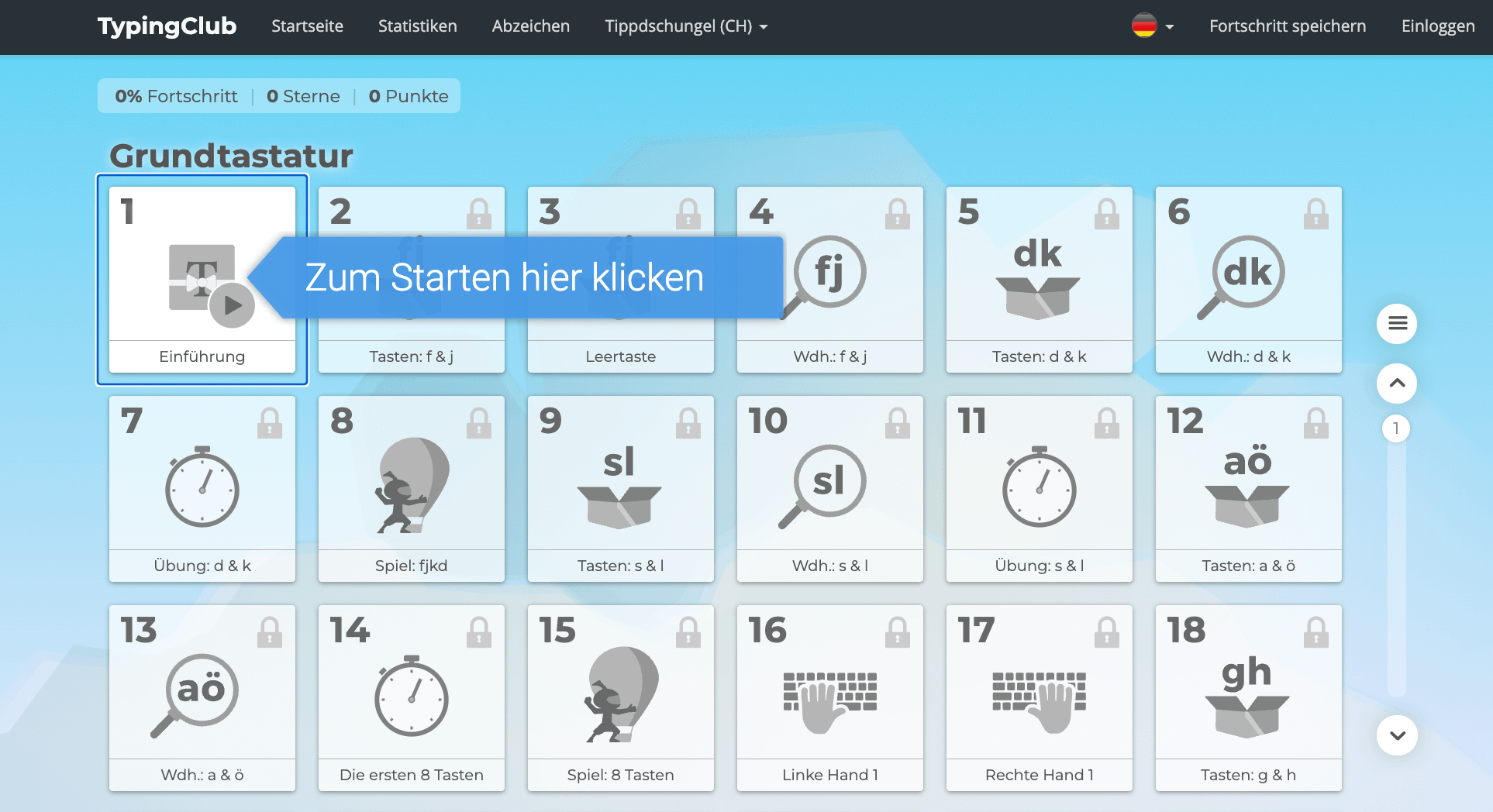The image size is (1493, 812).
Task: Click Einloggen in the top bar
Action: (x=1437, y=26)
